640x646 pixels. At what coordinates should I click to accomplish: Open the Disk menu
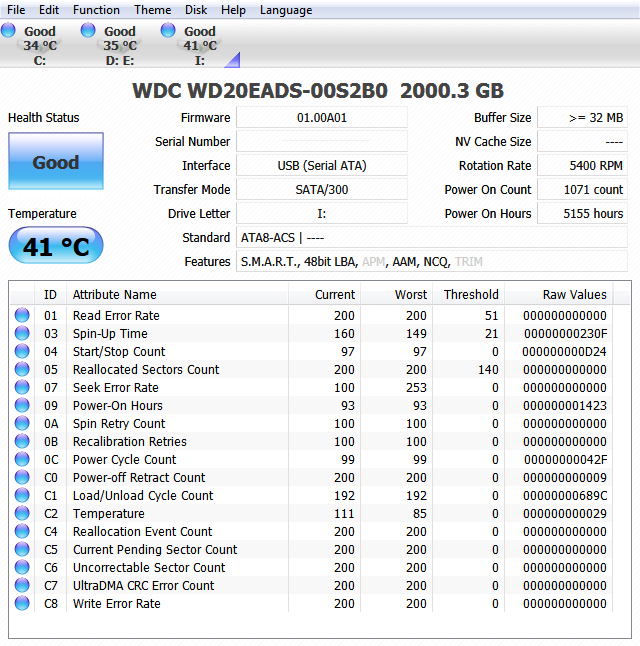pyautogui.click(x=196, y=9)
